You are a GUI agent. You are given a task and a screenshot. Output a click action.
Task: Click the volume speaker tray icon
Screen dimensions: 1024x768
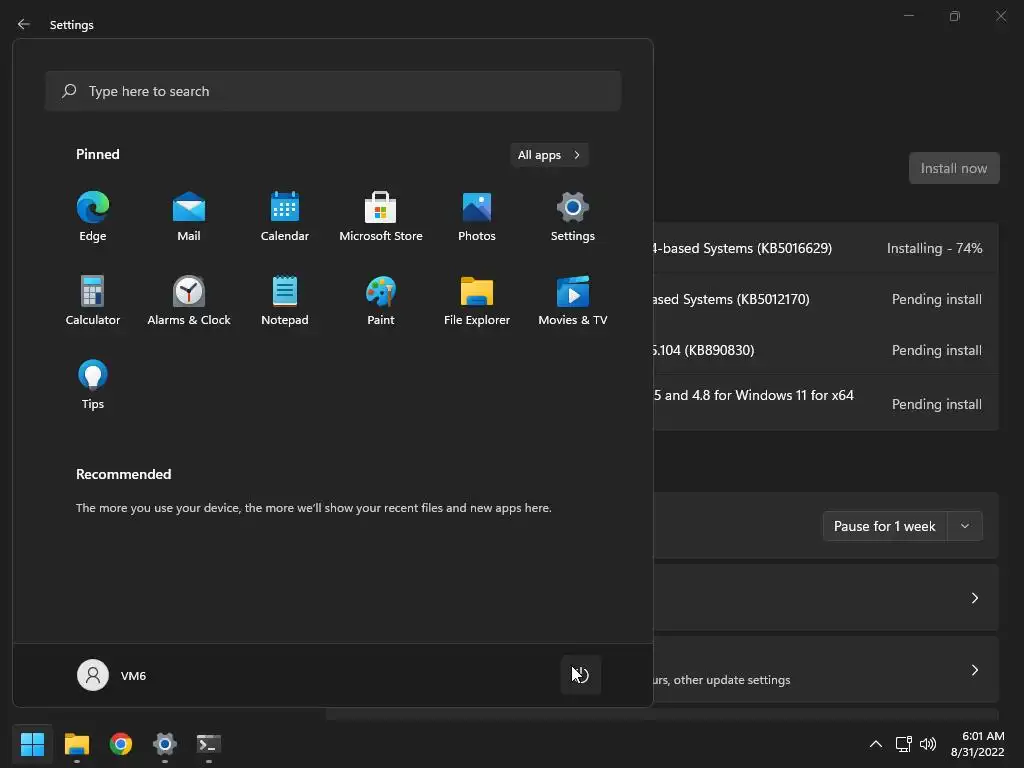coord(927,744)
